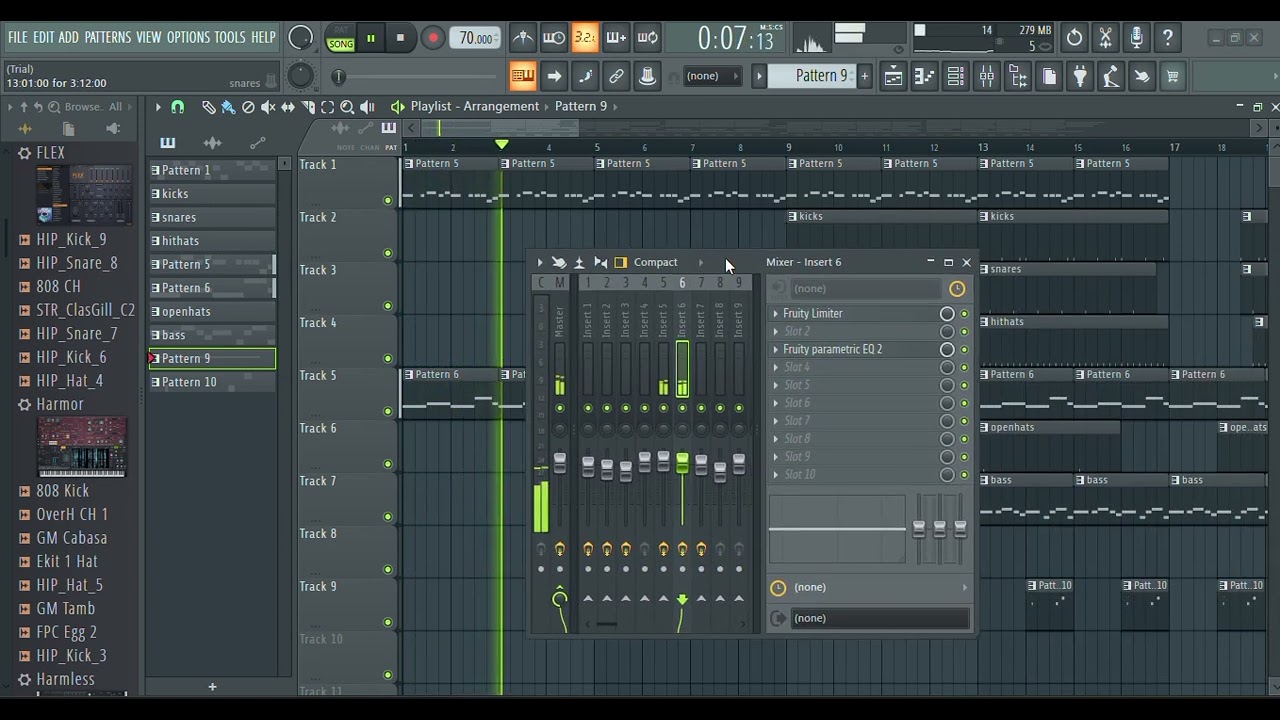Mute Track 9 with green light
This screenshot has height=720, width=1280.
click(388, 622)
